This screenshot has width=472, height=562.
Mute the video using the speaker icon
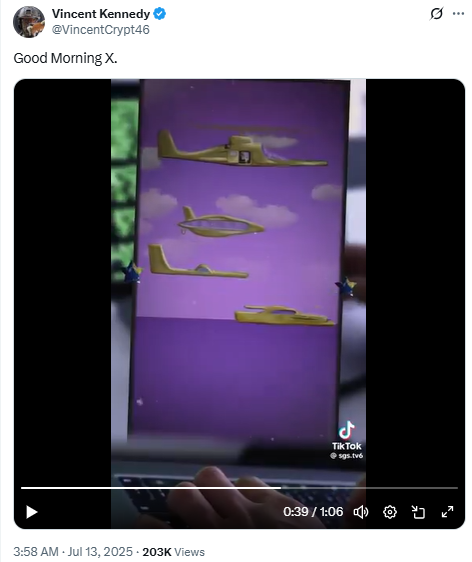361,512
